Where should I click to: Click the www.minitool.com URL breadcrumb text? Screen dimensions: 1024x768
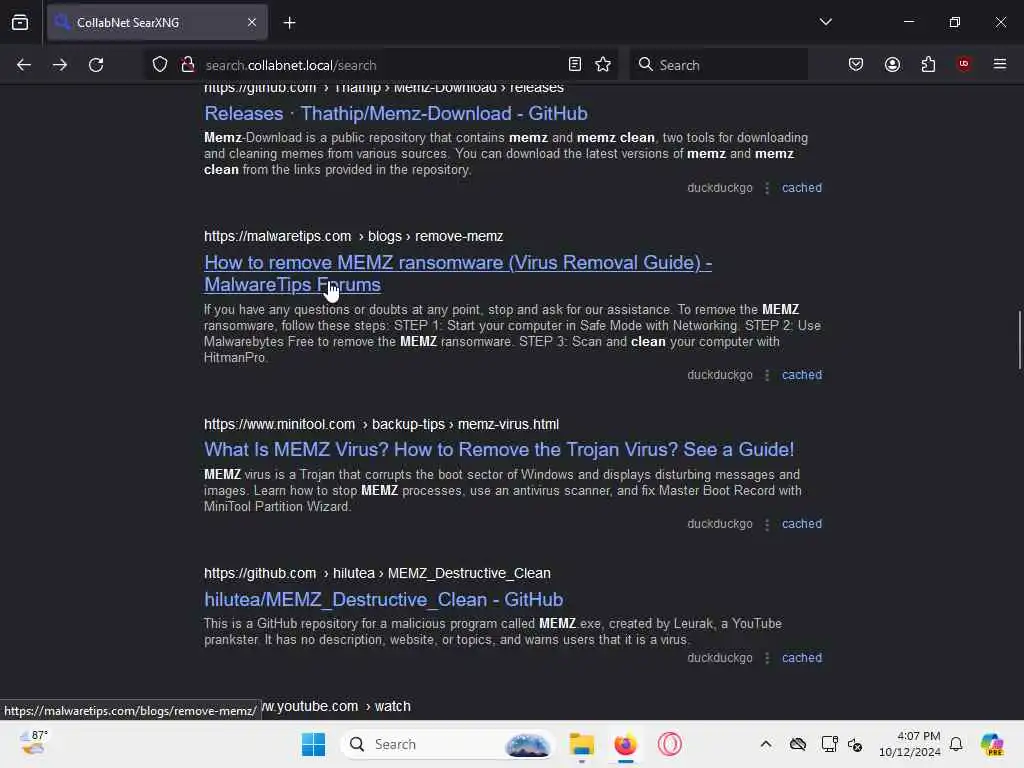(381, 424)
